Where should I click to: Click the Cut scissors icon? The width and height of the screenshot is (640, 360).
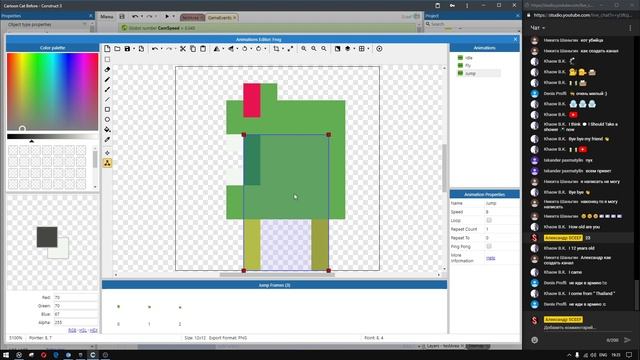[x=183, y=49]
